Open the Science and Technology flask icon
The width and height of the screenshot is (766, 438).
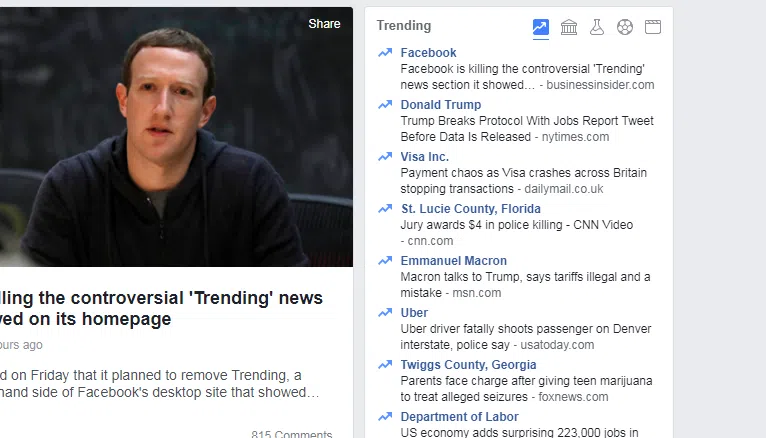click(x=597, y=27)
